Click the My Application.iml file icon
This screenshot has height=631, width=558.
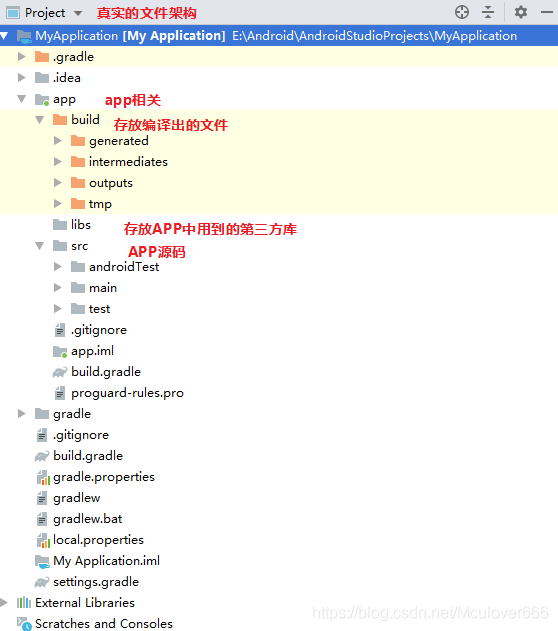click(42, 561)
